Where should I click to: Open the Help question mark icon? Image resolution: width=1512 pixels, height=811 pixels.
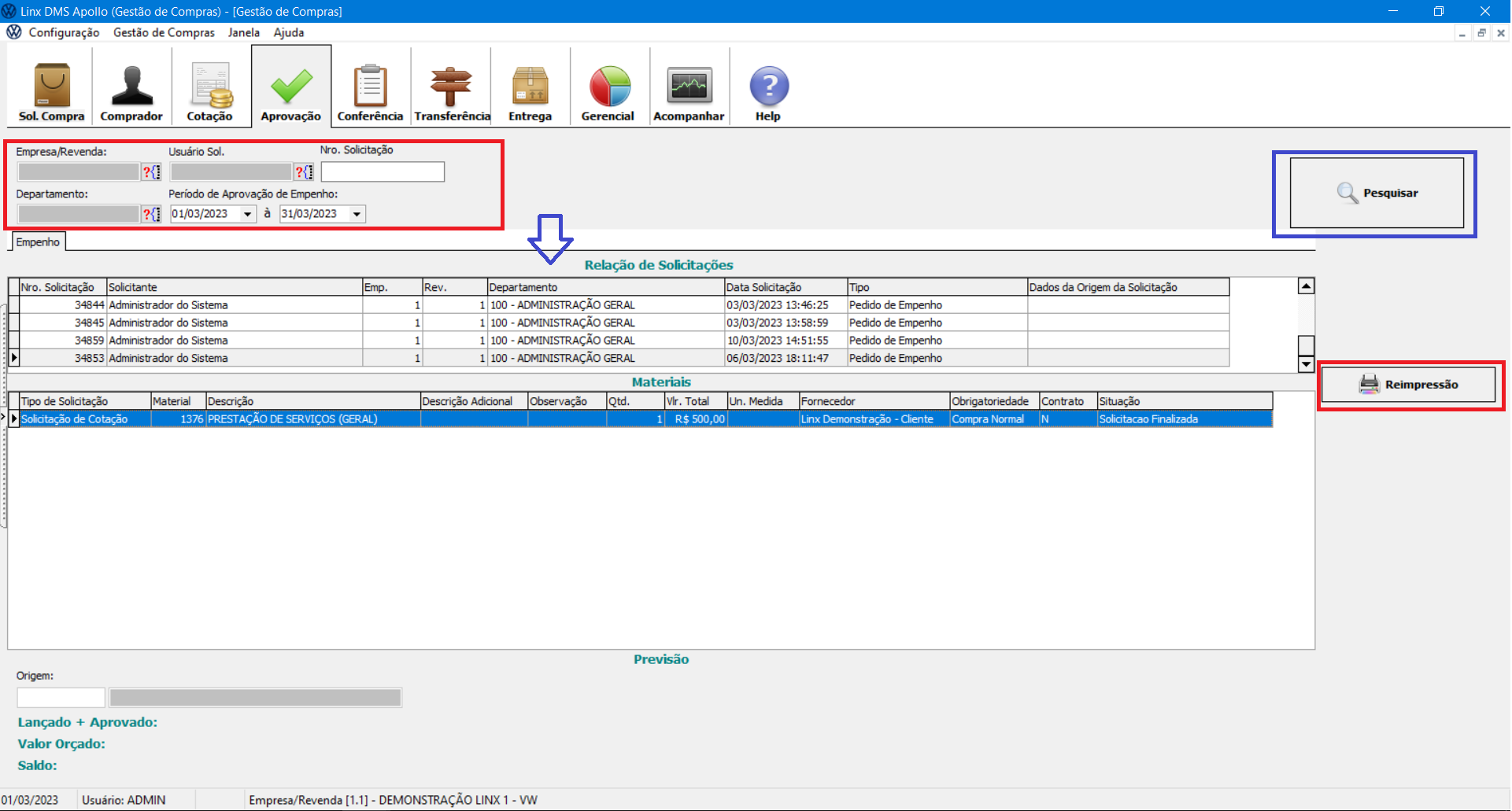pos(768,87)
